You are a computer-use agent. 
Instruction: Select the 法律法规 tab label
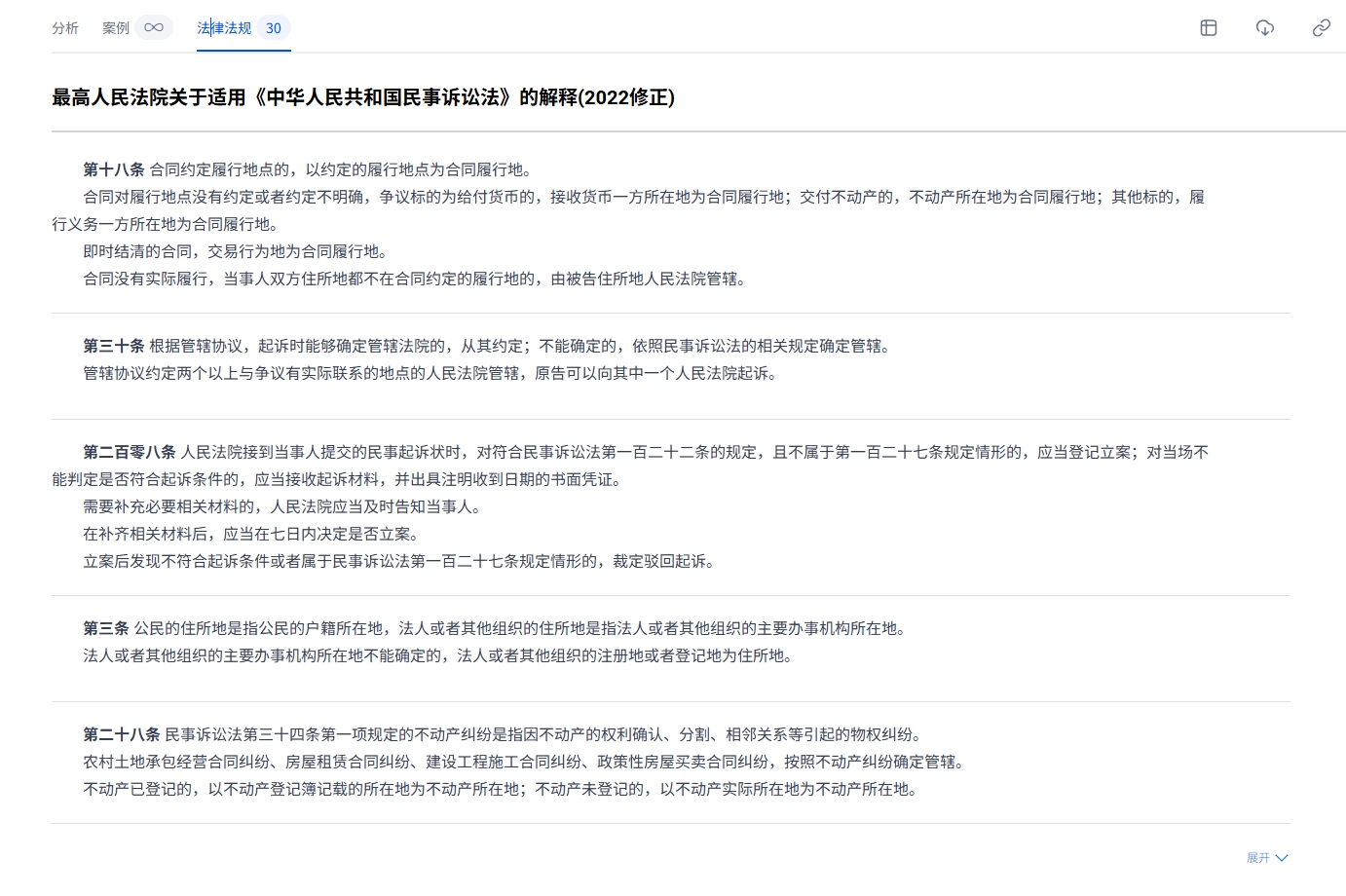pyautogui.click(x=224, y=28)
